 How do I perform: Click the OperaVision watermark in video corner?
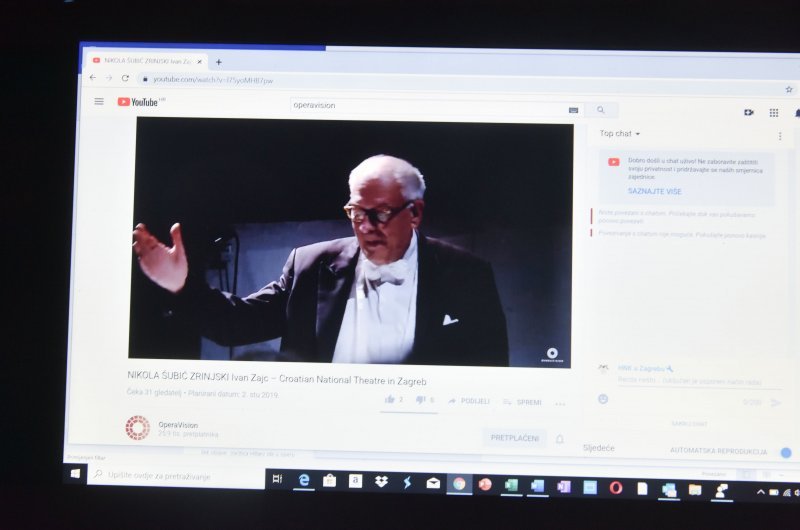click(x=552, y=355)
